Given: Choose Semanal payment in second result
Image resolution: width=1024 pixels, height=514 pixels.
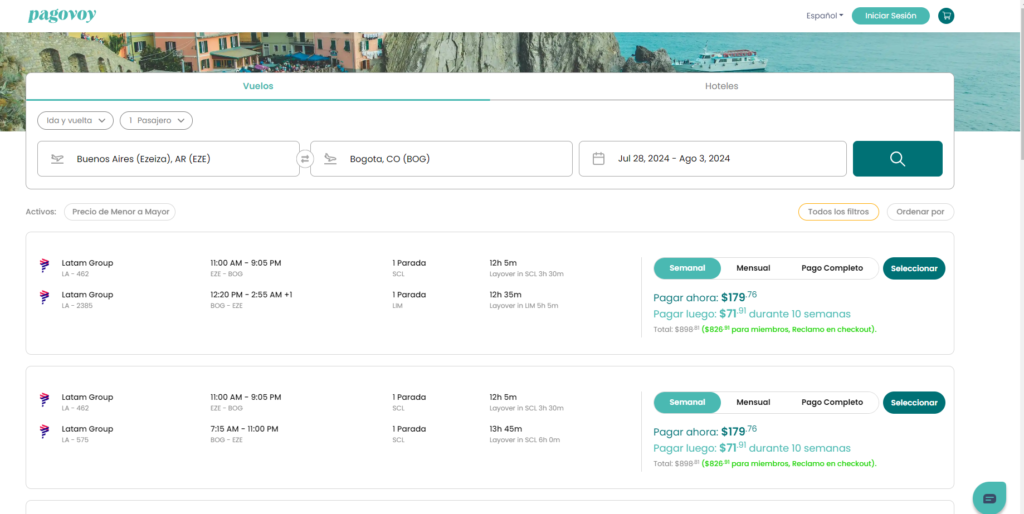Looking at the screenshot, I should [x=687, y=402].
